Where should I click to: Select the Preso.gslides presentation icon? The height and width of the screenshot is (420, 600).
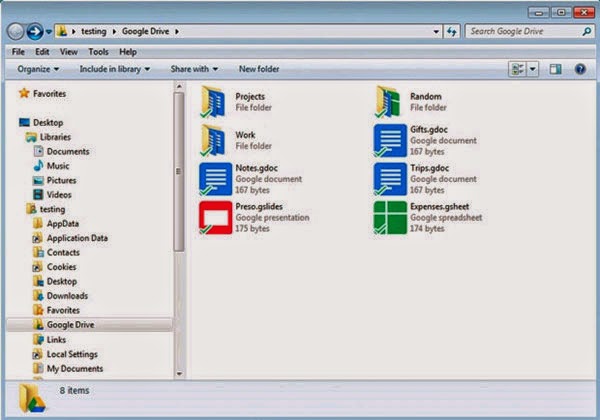[x=215, y=218]
